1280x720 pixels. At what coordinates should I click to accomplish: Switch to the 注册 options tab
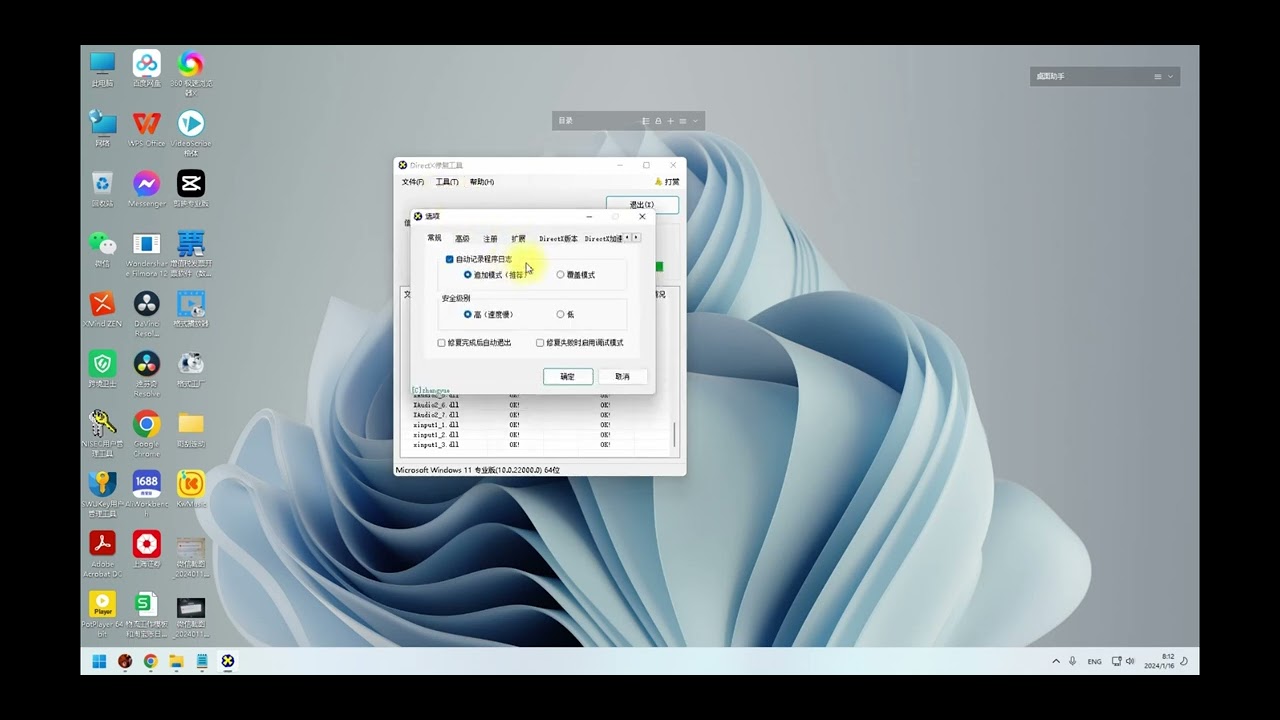coord(490,239)
